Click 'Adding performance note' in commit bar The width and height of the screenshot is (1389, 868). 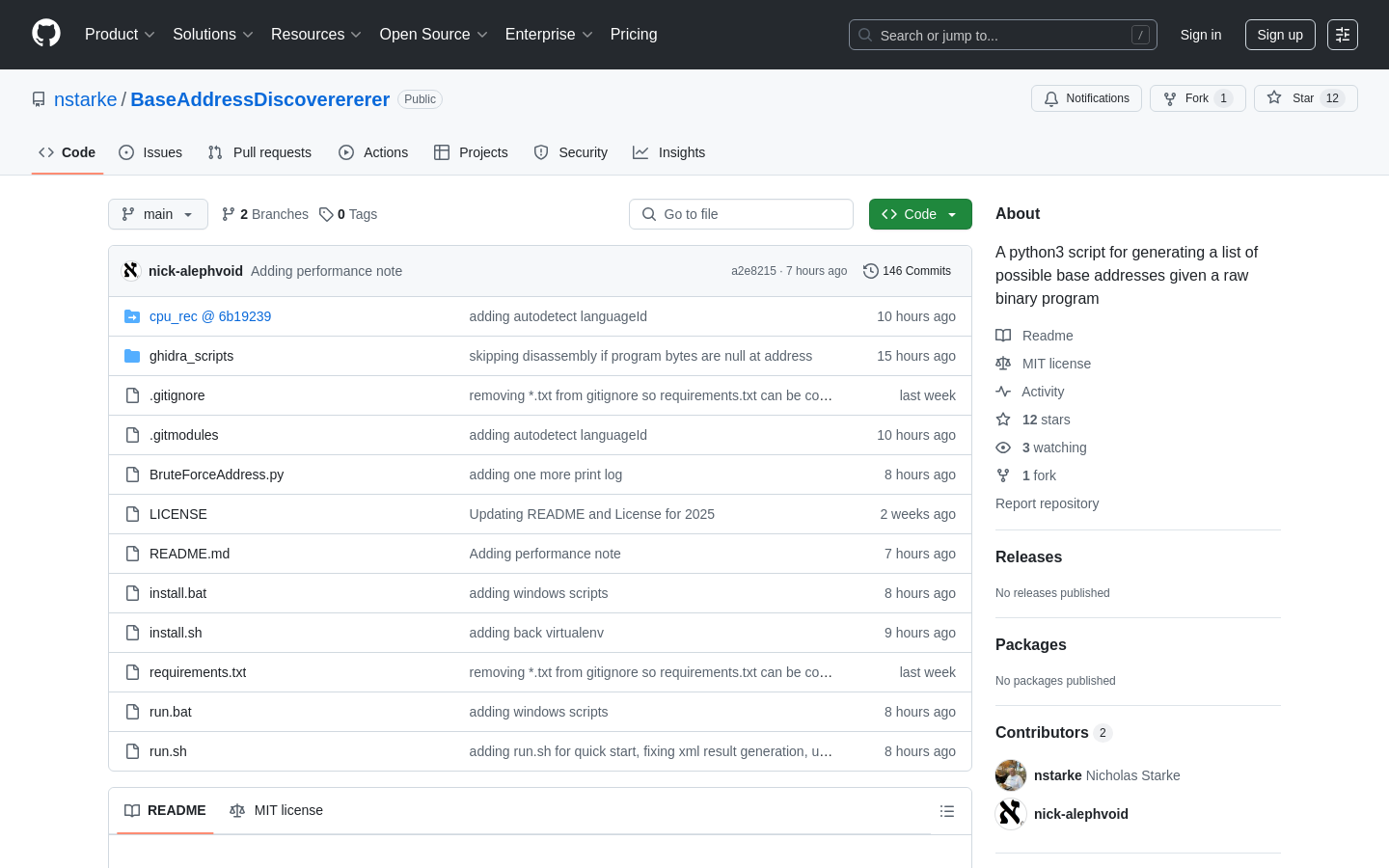click(326, 271)
